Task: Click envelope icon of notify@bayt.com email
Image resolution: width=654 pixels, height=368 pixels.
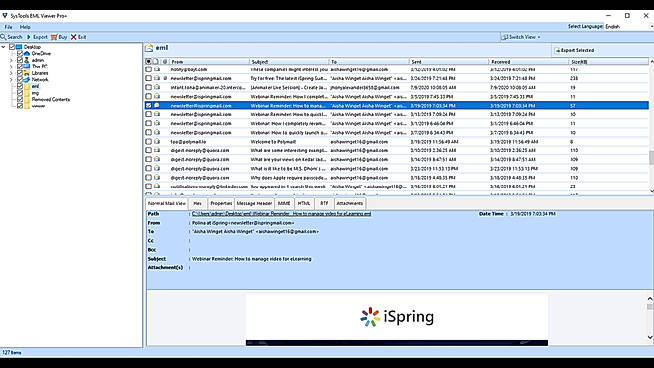Action: (157, 69)
